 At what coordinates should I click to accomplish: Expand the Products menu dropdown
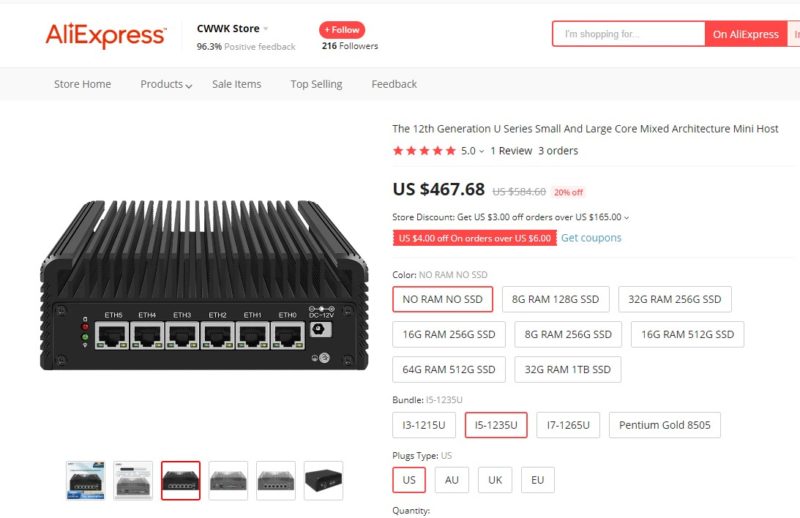[189, 86]
